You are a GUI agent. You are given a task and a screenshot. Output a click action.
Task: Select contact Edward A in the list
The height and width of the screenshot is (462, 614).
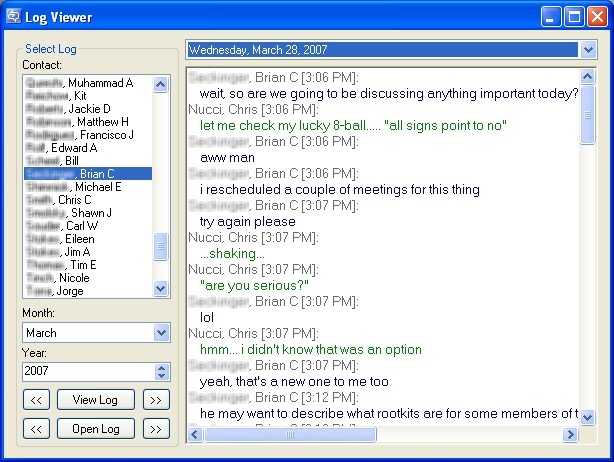(88, 148)
